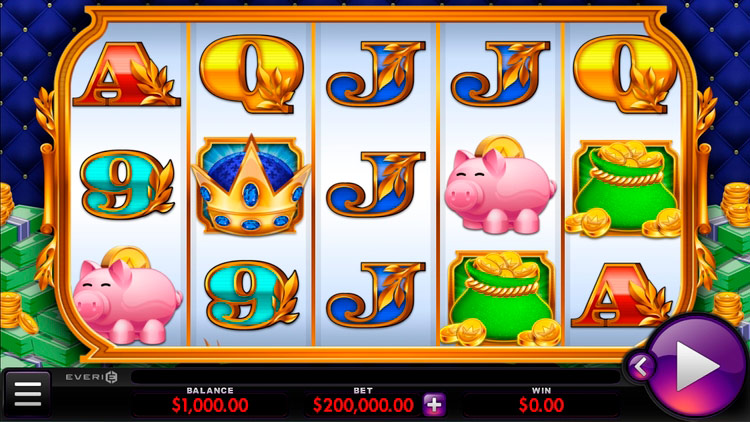This screenshot has height=422, width=750.
Task: Click the Everi logo
Action: pos(91,377)
